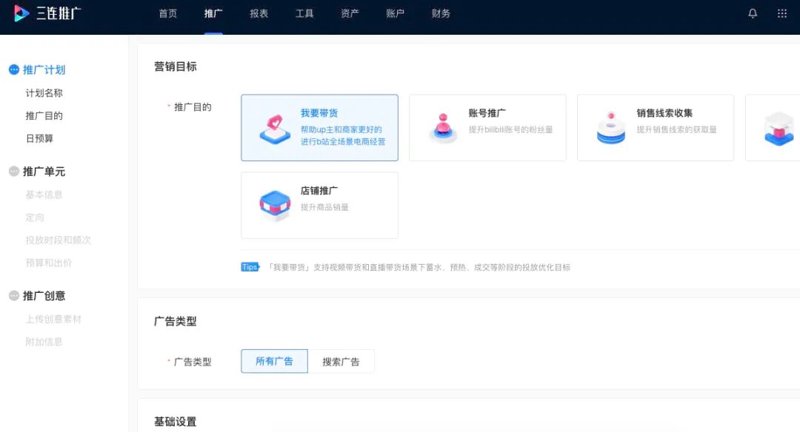Select 搜索广告 ad type
The width and height of the screenshot is (800, 432).
tap(341, 361)
